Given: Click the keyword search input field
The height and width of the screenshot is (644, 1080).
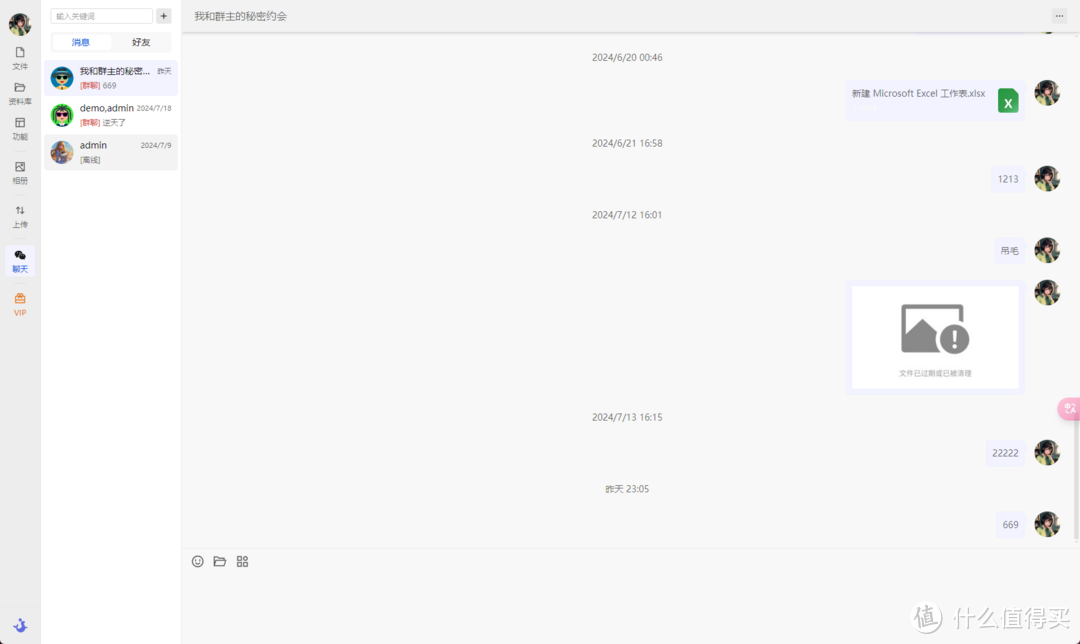Looking at the screenshot, I should tap(100, 15).
